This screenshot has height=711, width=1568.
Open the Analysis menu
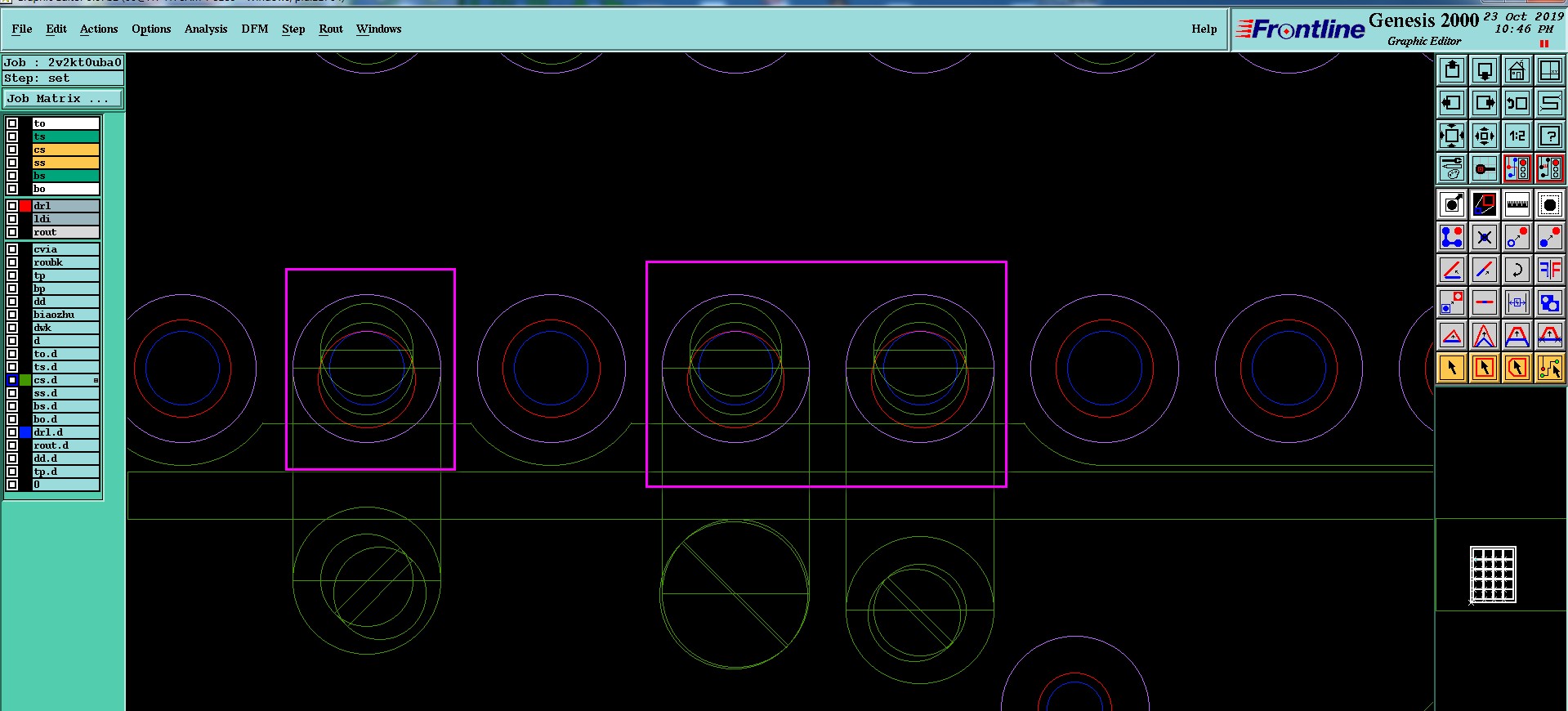click(206, 29)
